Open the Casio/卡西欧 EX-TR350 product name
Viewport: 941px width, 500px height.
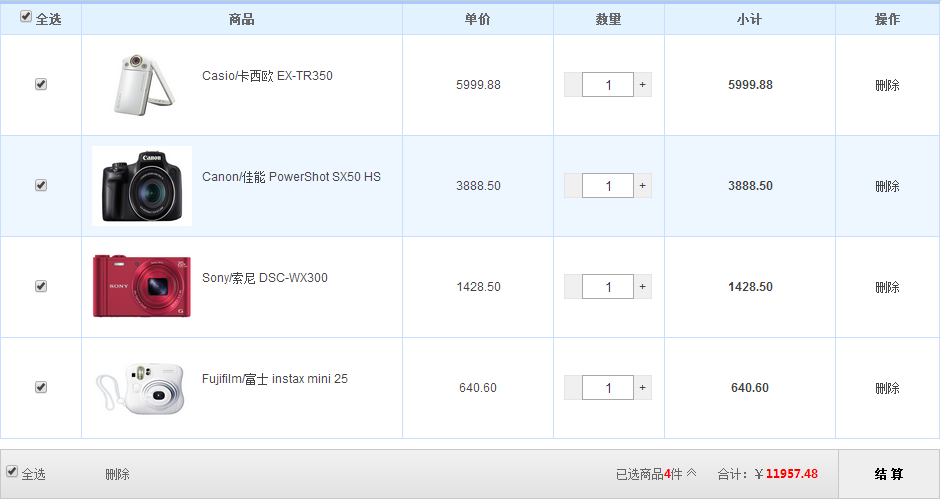267,76
